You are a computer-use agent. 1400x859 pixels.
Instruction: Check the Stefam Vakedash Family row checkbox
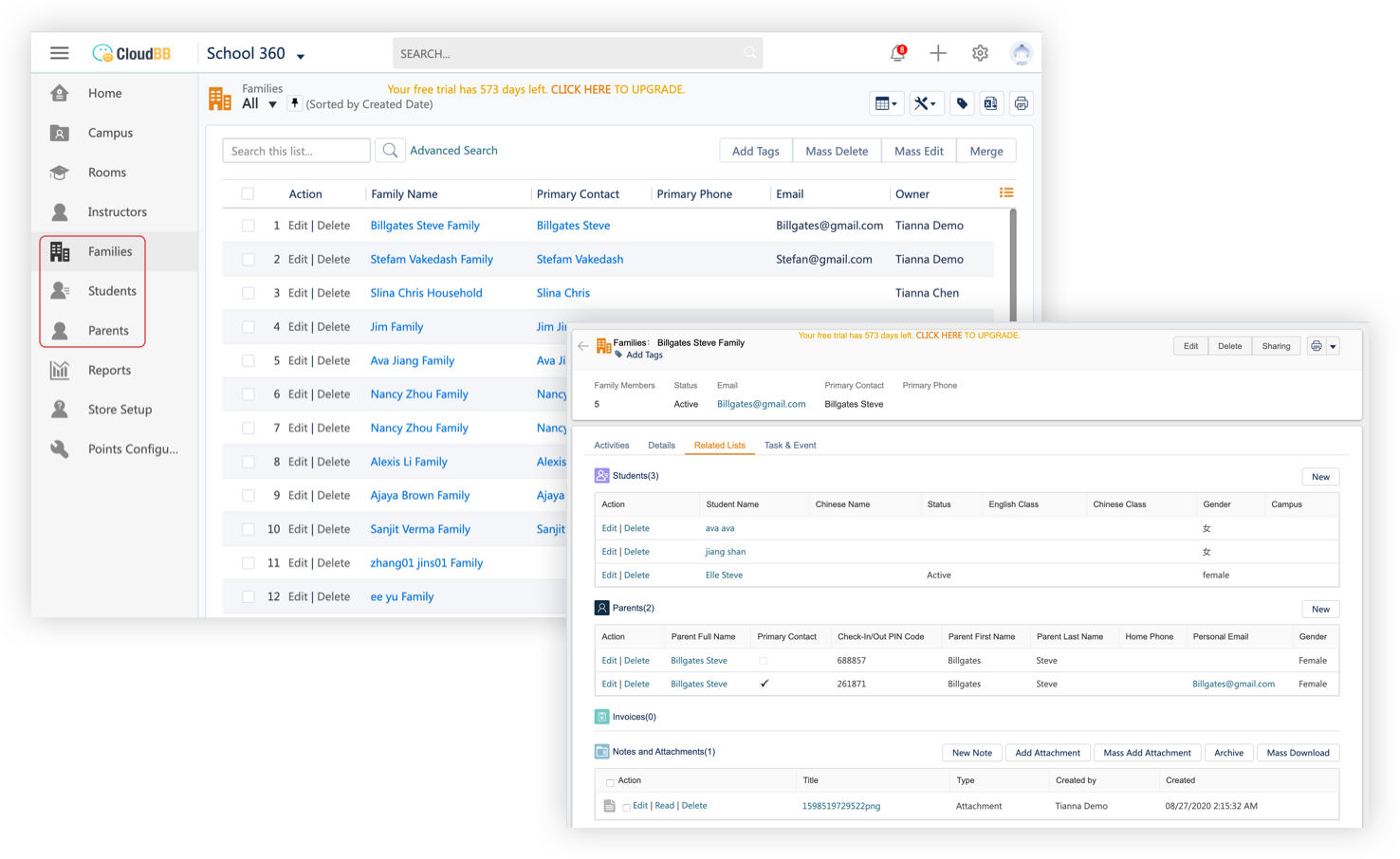pyautogui.click(x=248, y=259)
